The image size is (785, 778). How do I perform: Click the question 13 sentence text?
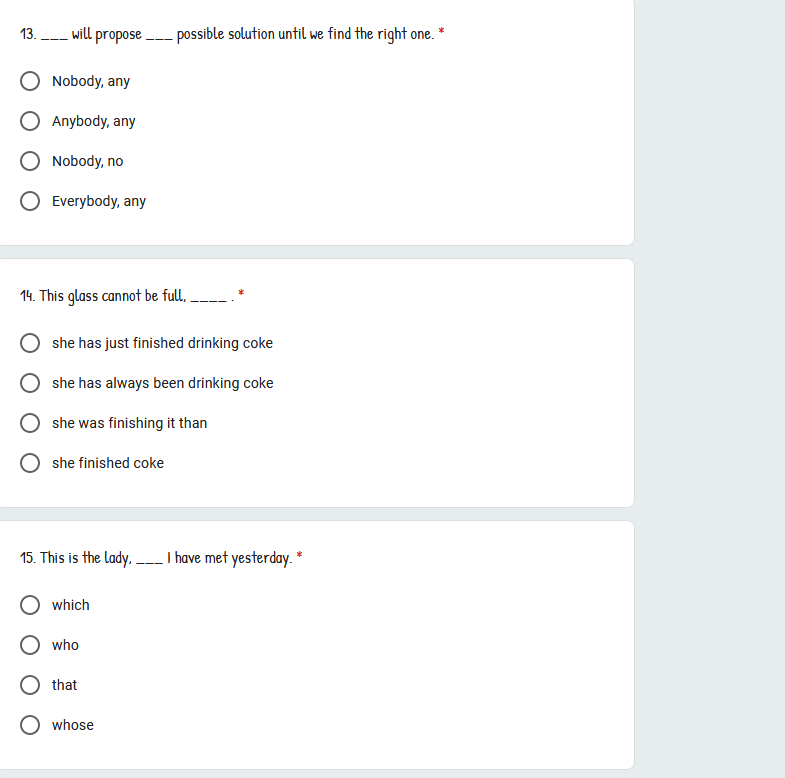click(227, 34)
